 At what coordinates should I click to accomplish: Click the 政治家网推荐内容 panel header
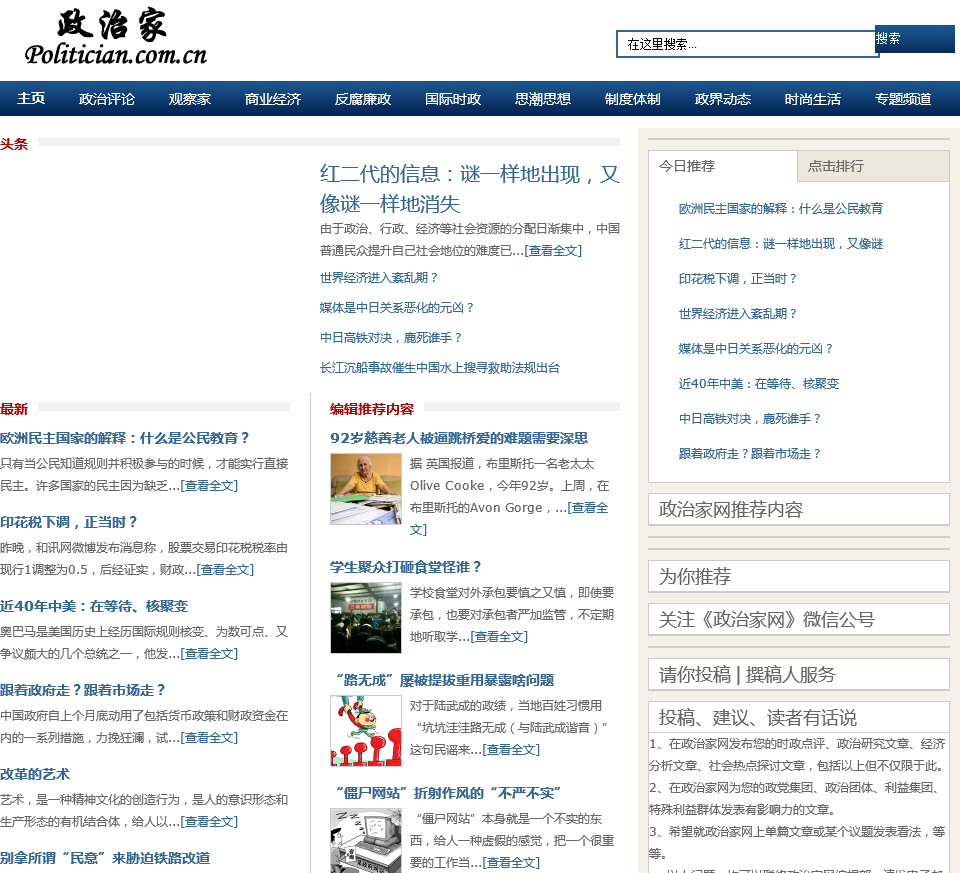[x=799, y=509]
